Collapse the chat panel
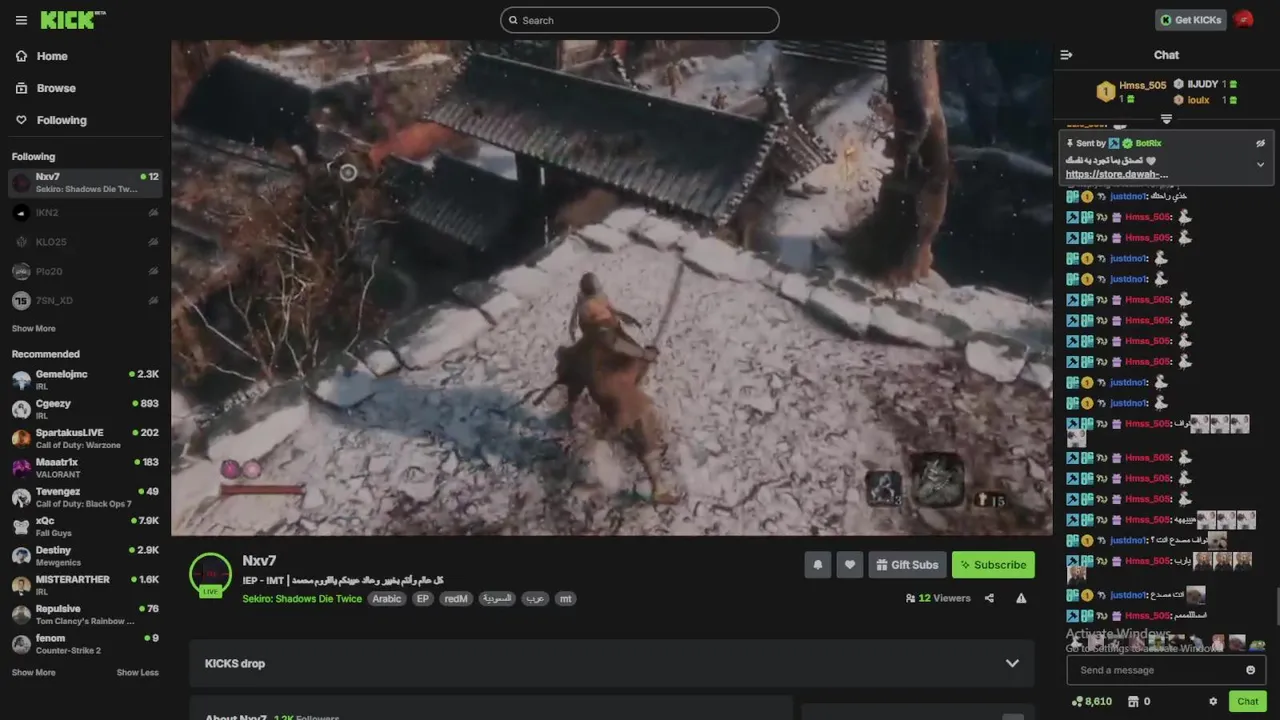1280x720 pixels. [1066, 55]
